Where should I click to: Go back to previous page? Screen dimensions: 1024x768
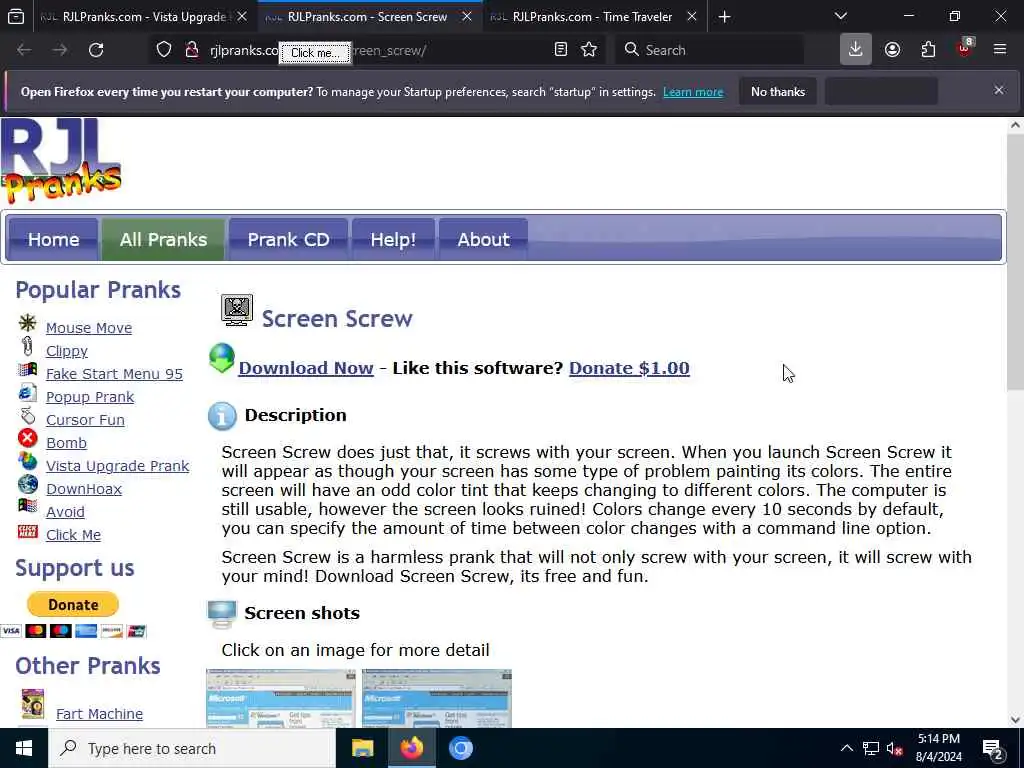tap(24, 50)
